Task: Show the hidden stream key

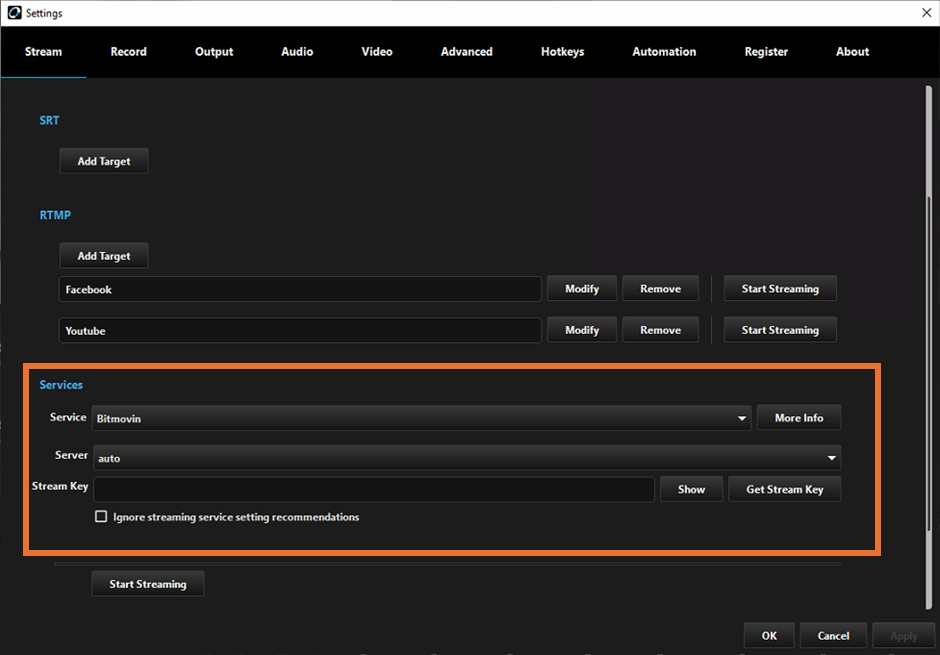Action: point(691,489)
